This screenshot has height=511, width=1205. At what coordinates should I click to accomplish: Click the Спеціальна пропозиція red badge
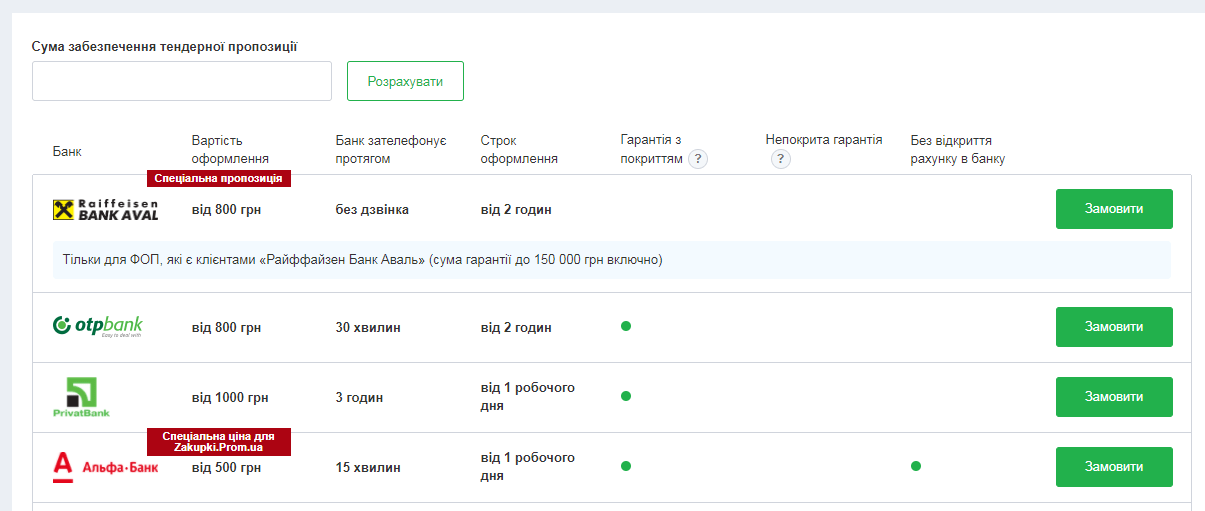pyautogui.click(x=219, y=179)
